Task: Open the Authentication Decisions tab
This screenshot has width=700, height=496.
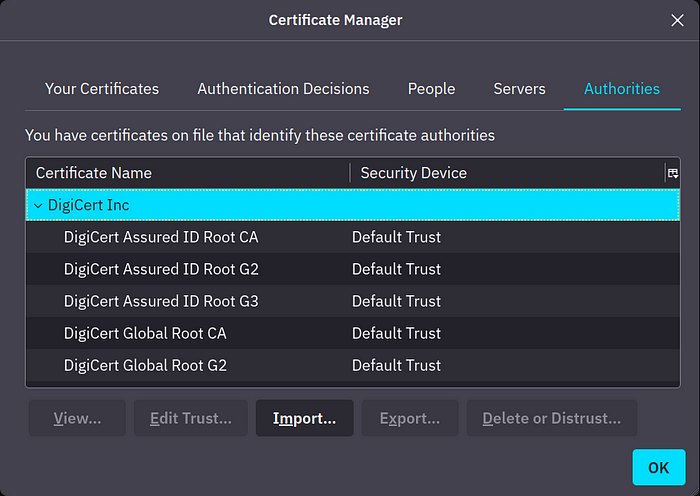Action: click(x=283, y=89)
